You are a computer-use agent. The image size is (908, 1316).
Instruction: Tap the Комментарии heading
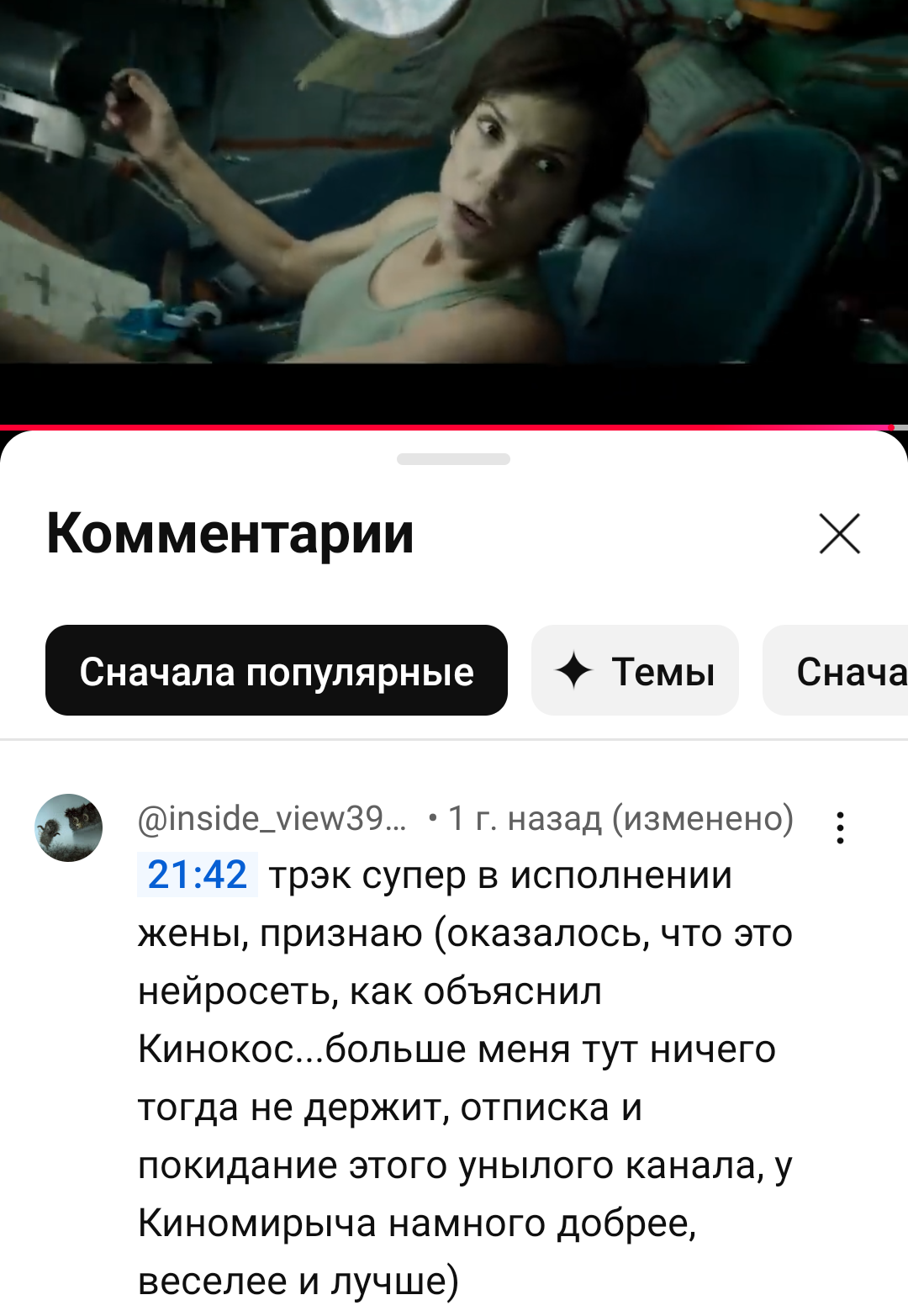pos(230,533)
